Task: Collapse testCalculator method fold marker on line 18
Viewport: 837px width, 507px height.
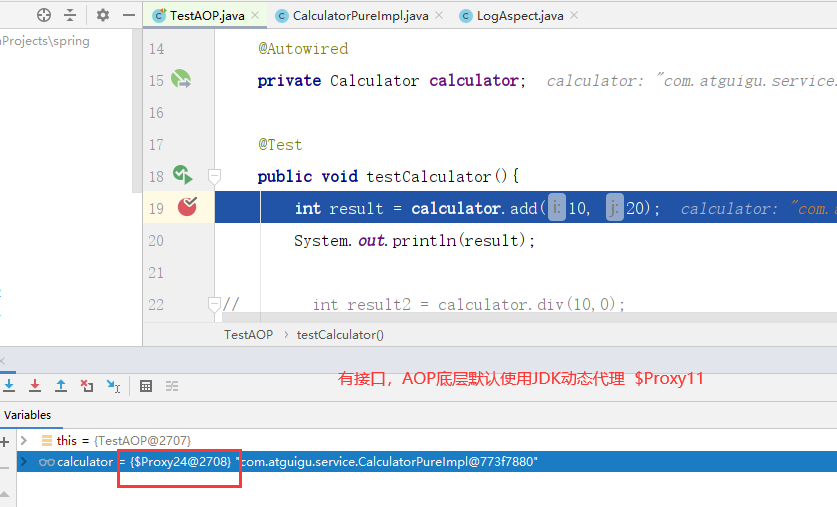Action: pos(214,176)
